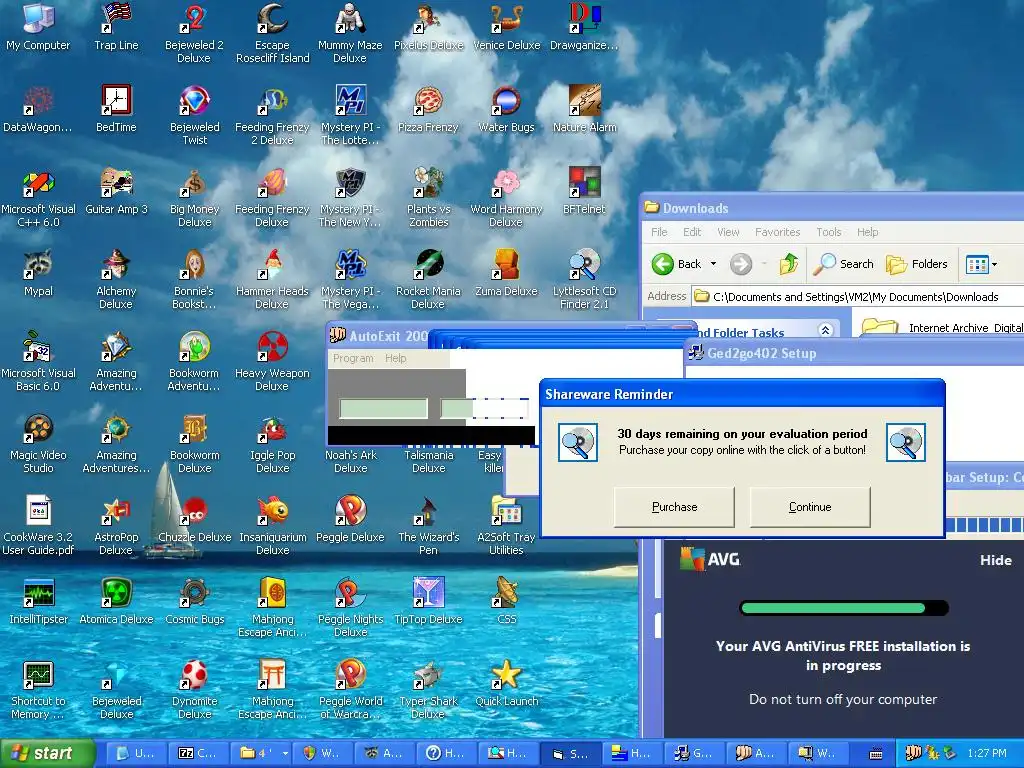This screenshot has width=1024, height=768.
Task: Select Bejeweled Twist desktop icon
Action: (194, 115)
